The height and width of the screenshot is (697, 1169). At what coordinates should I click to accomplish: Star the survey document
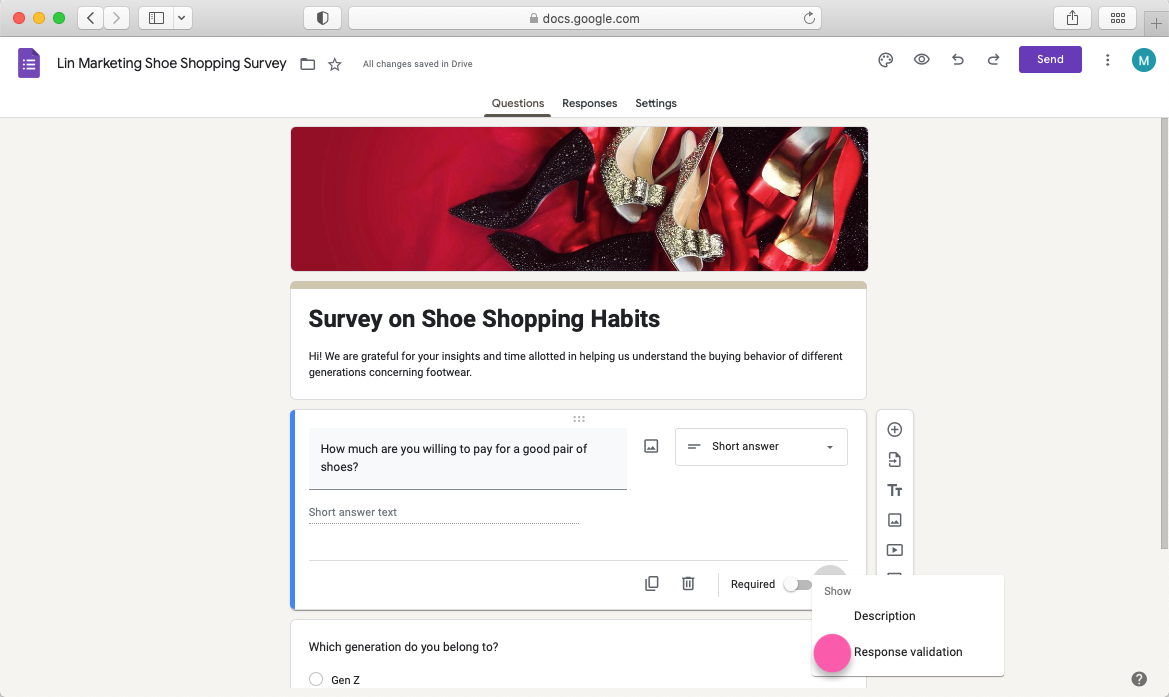pyautogui.click(x=335, y=64)
